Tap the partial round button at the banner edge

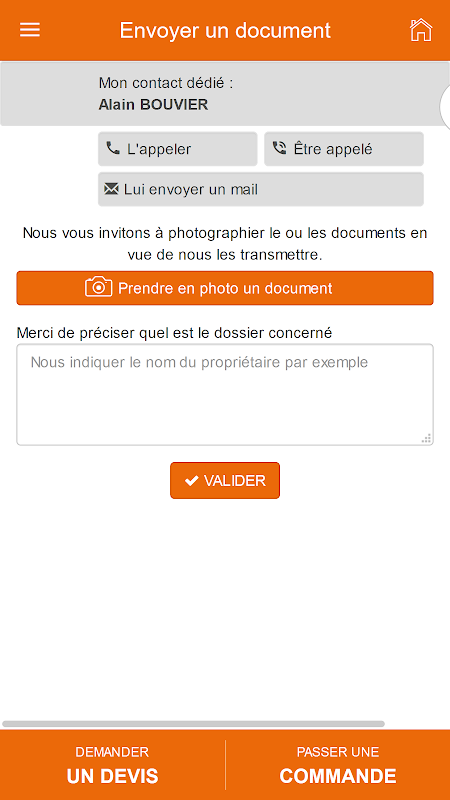pos(444,106)
